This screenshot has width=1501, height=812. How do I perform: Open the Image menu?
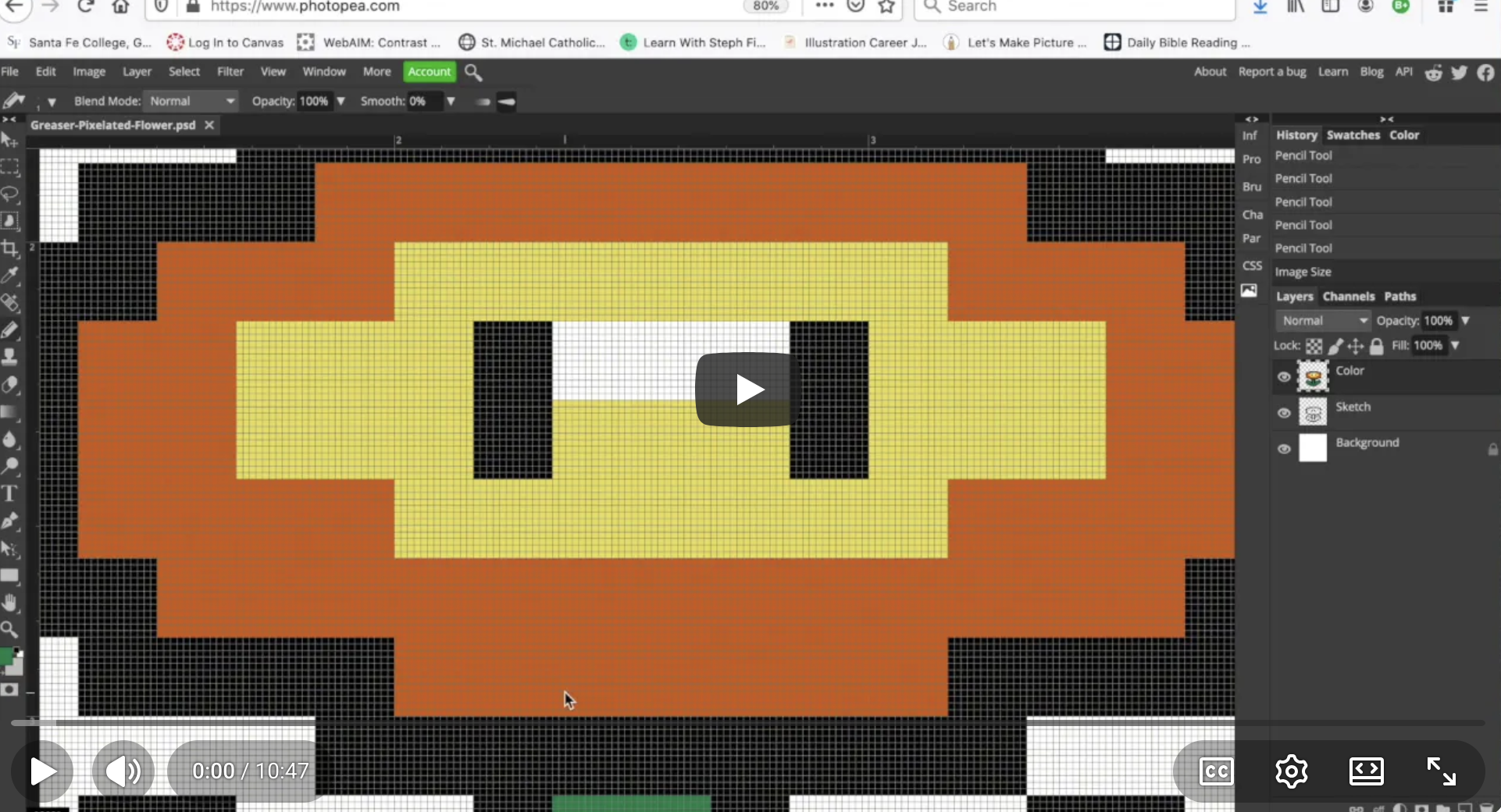[x=89, y=72]
